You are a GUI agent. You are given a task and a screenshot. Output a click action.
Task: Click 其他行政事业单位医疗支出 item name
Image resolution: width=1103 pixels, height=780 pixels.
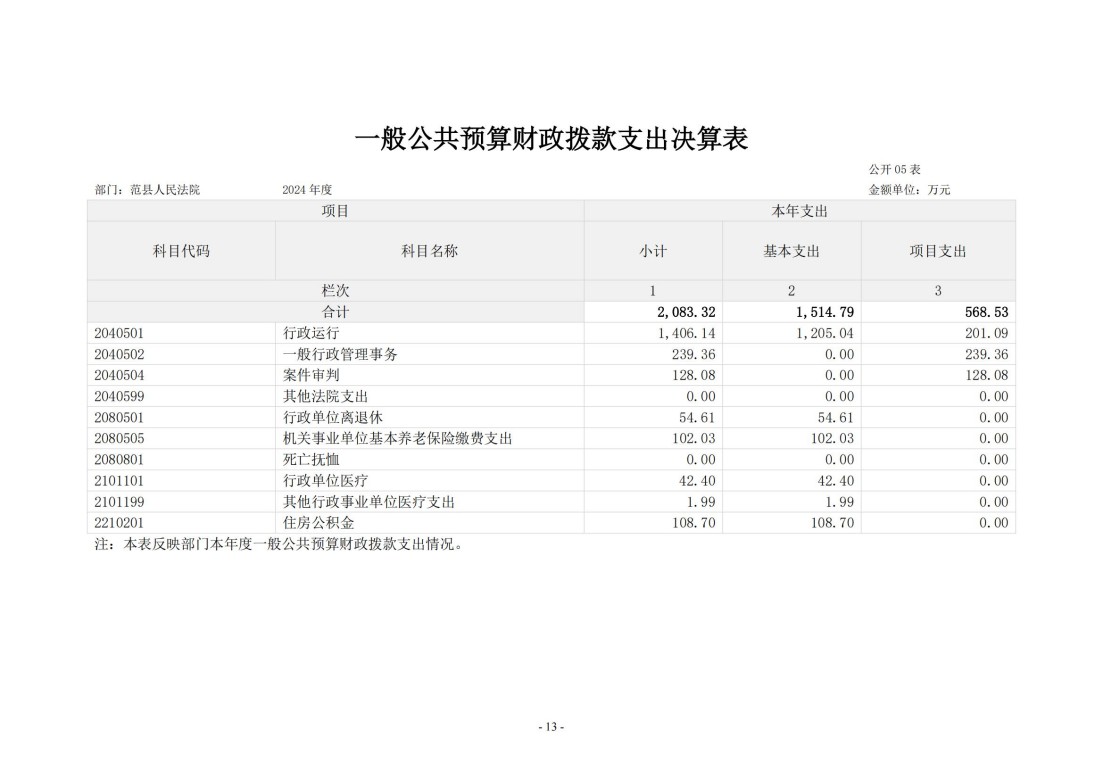coord(369,502)
